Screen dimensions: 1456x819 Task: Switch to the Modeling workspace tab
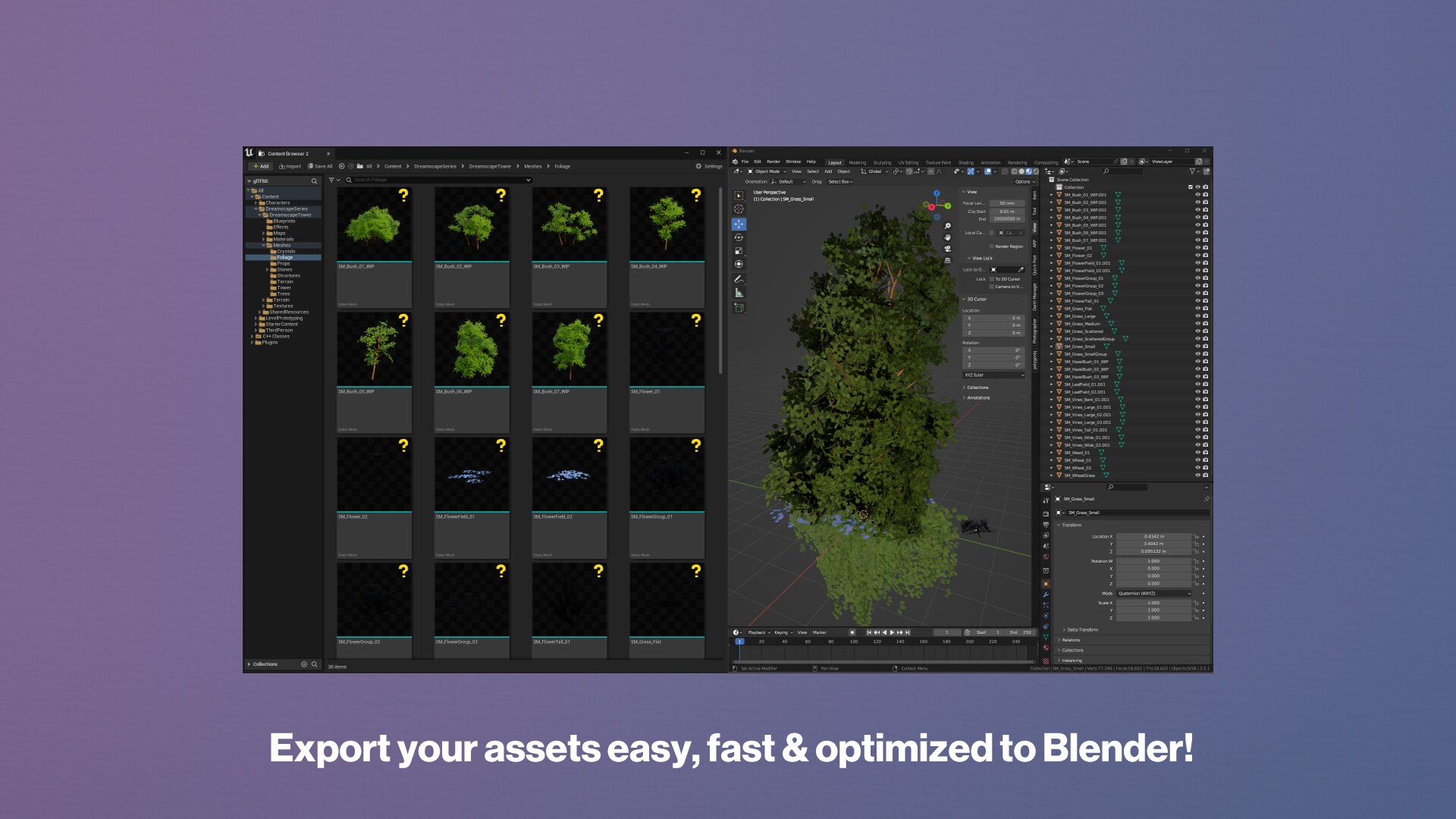click(x=857, y=162)
